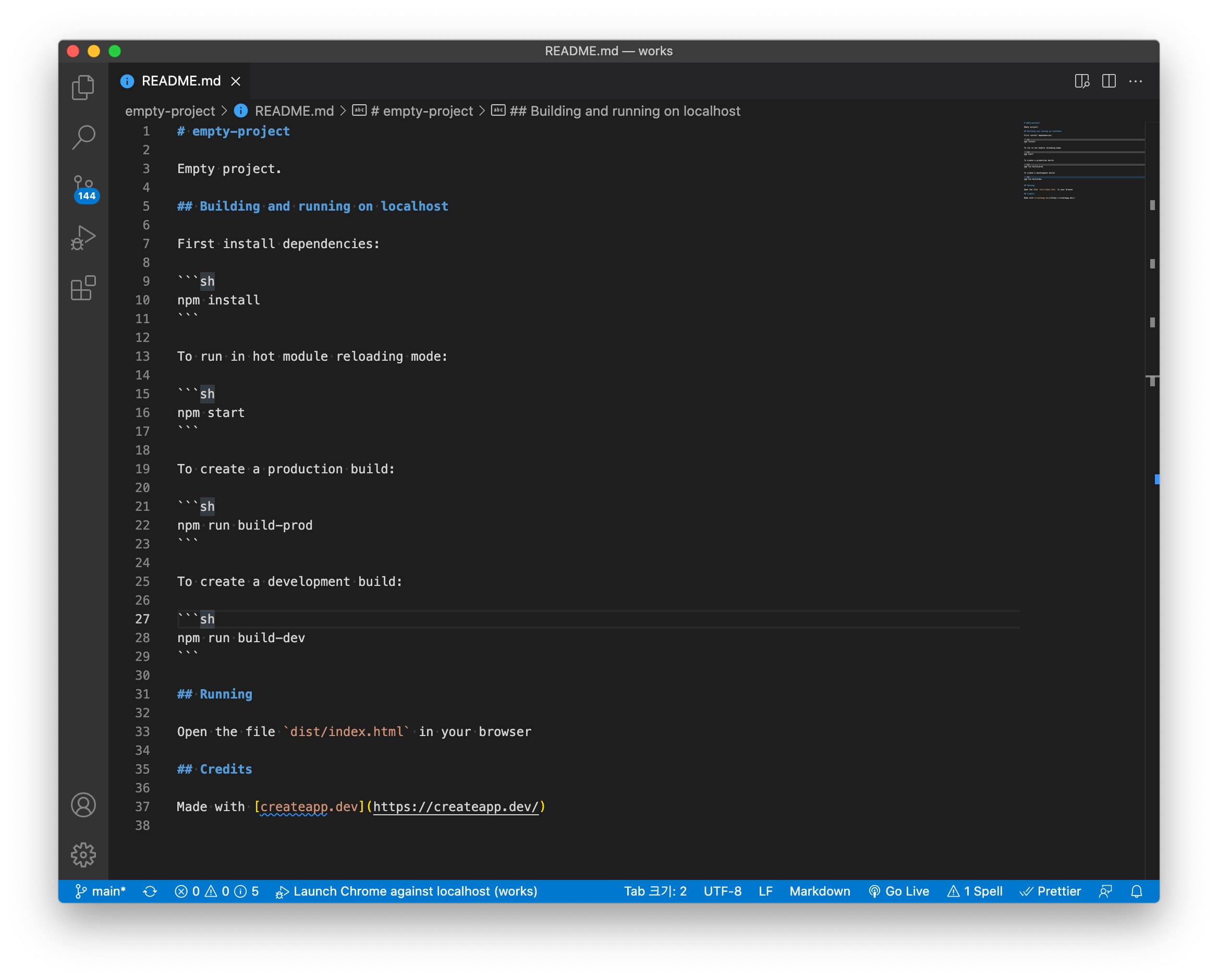Change UTF-8 file encoding selector
The height and width of the screenshot is (980, 1218).
tap(722, 891)
